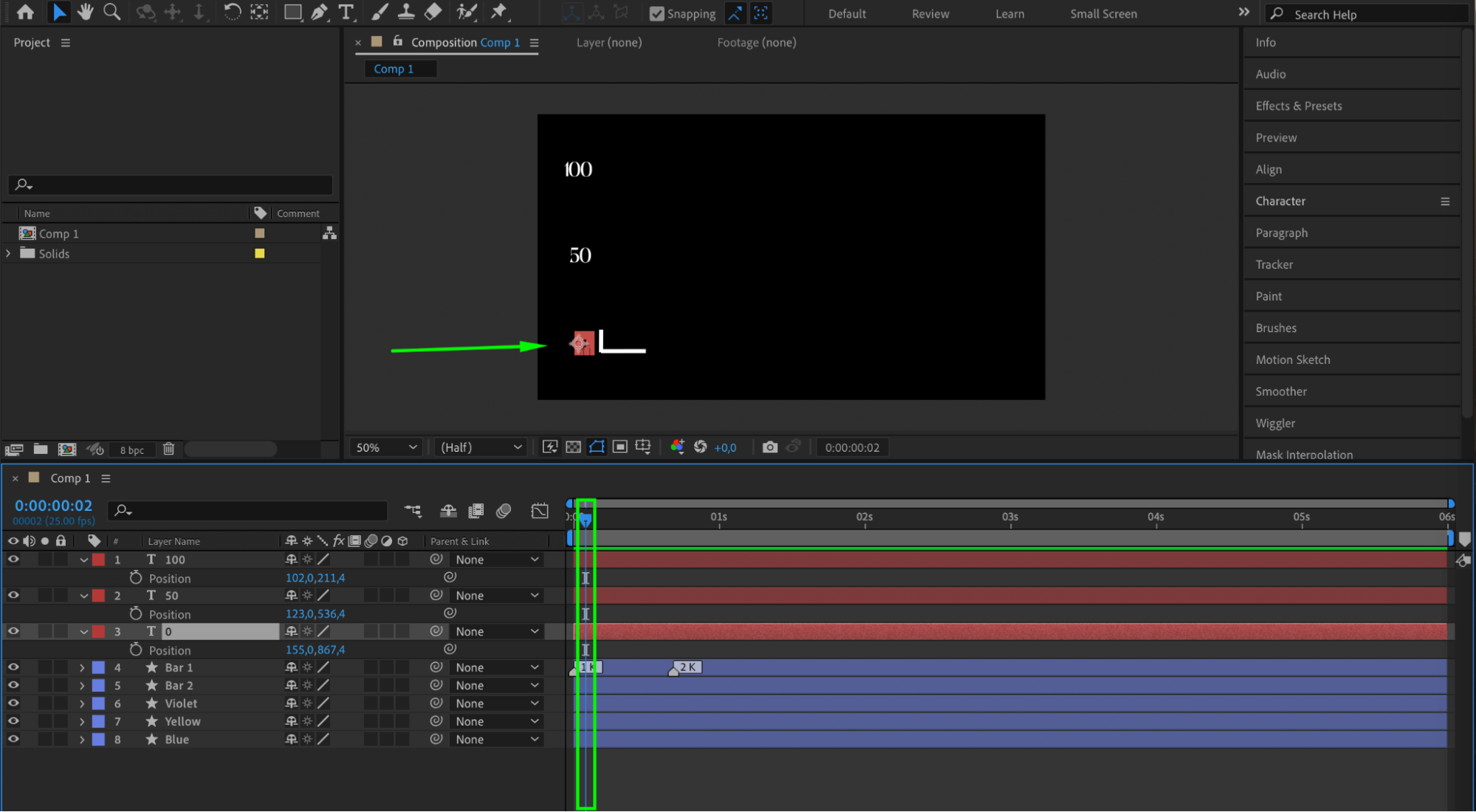Select the Puppet Pin tool

[499, 12]
